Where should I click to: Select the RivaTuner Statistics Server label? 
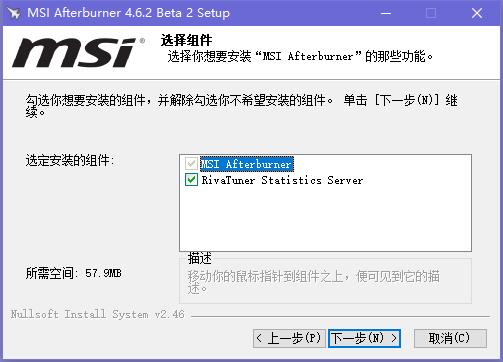coord(282,180)
